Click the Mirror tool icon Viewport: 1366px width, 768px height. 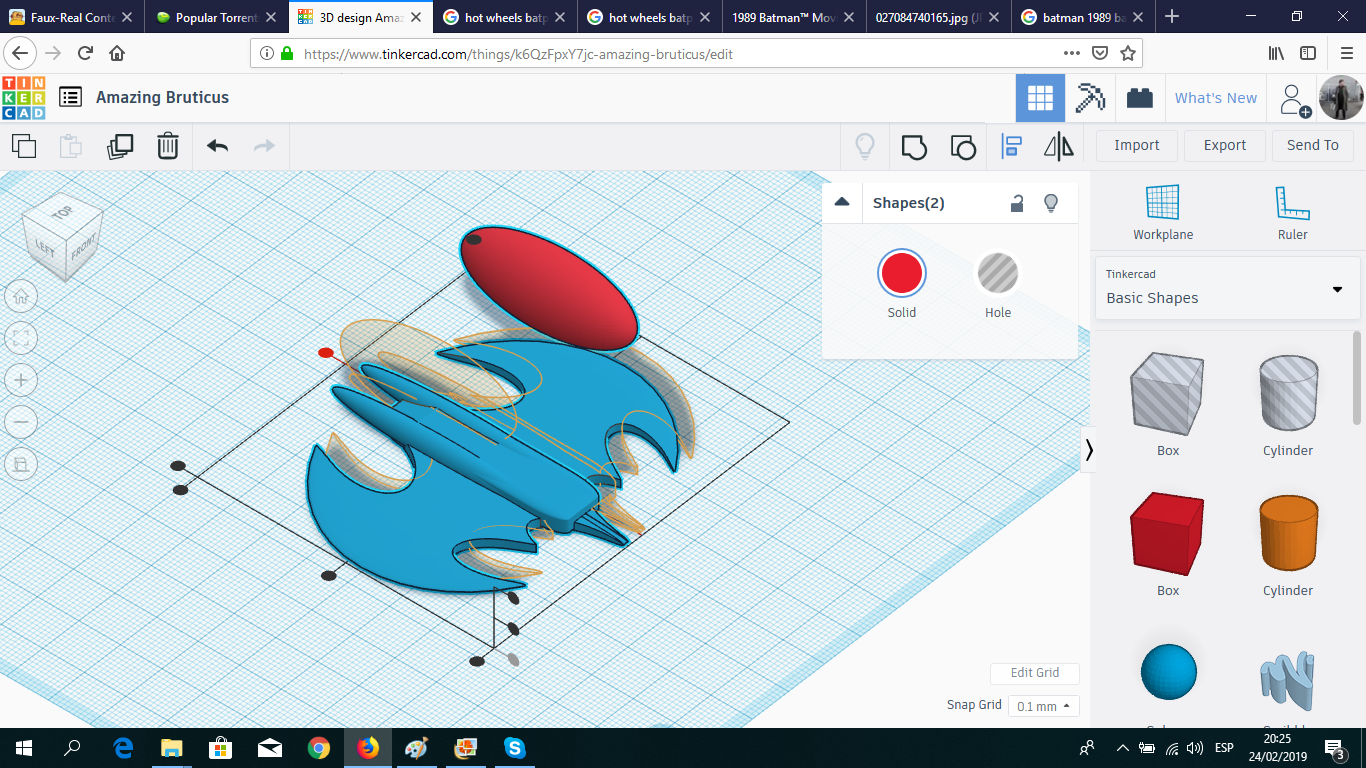1058,147
